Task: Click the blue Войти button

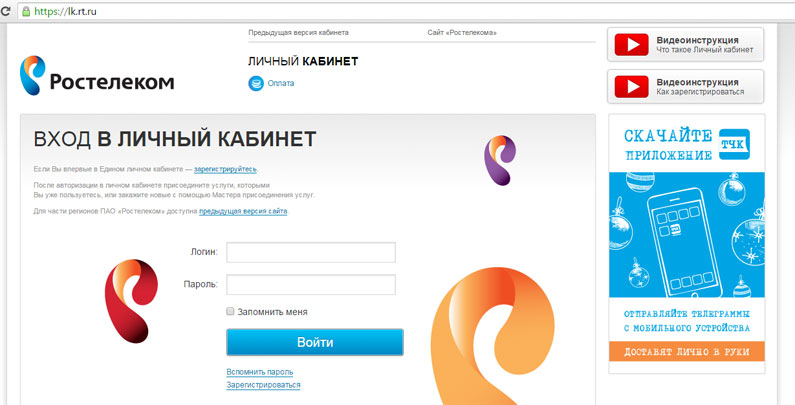Action: [315, 342]
